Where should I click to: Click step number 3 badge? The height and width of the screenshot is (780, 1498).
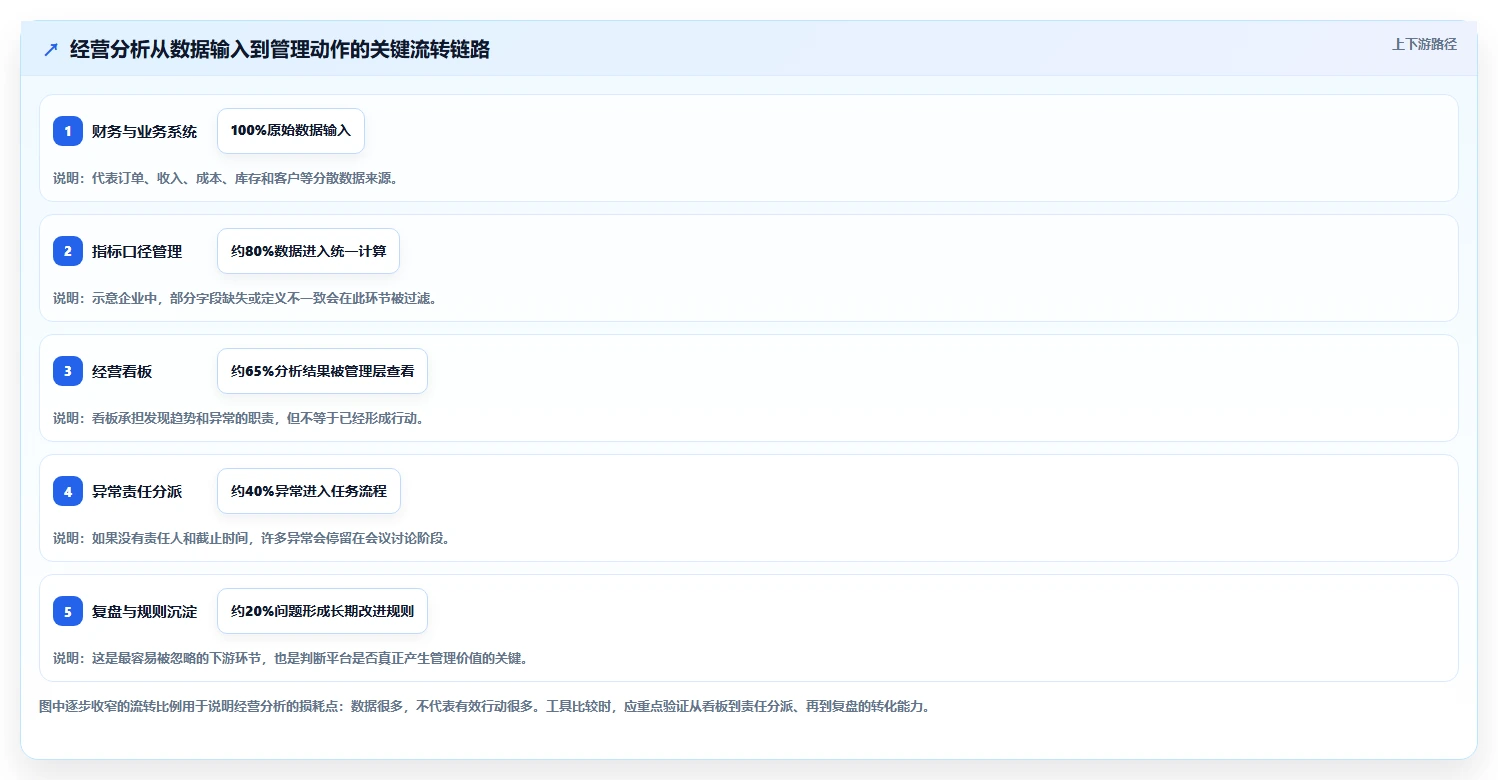pyautogui.click(x=68, y=371)
